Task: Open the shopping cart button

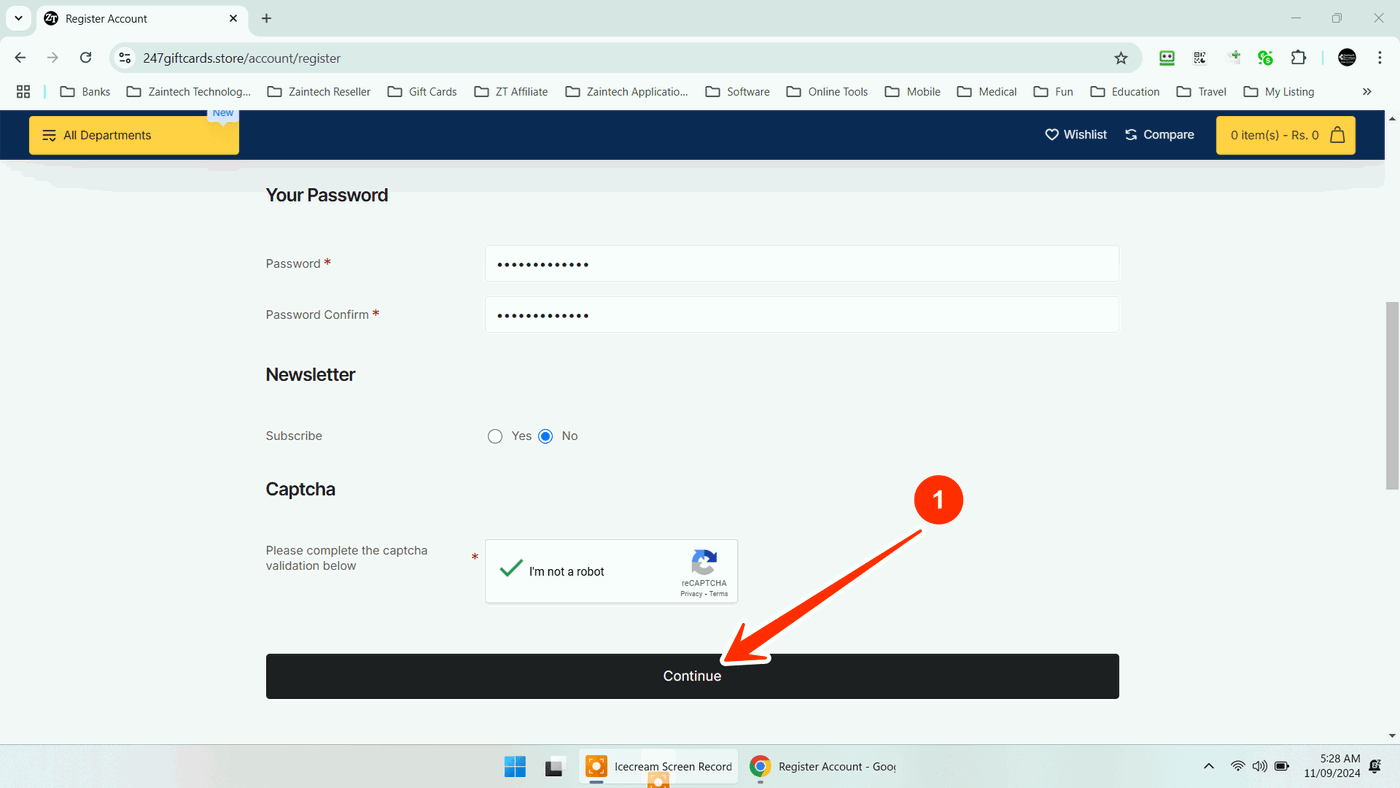Action: (1285, 135)
